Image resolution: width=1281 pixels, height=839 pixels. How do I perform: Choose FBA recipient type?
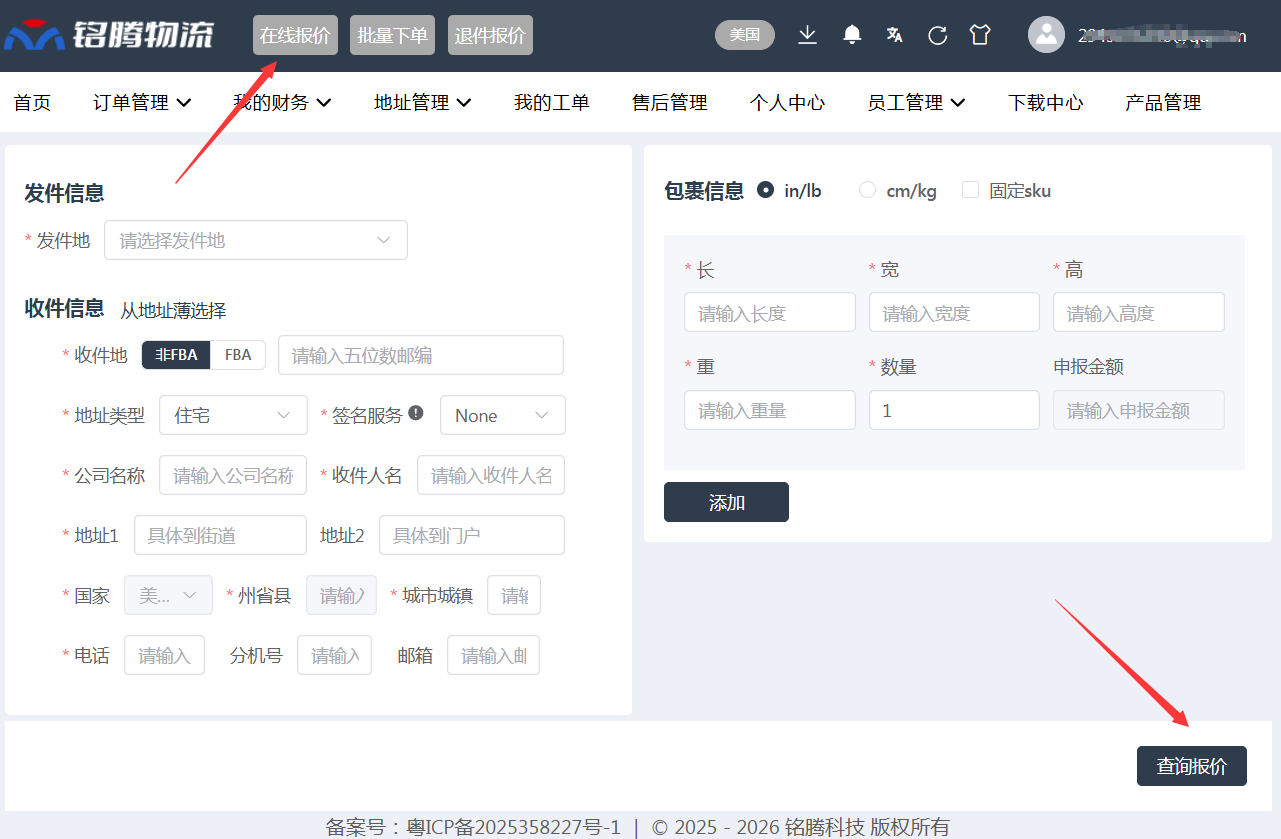[x=238, y=355]
